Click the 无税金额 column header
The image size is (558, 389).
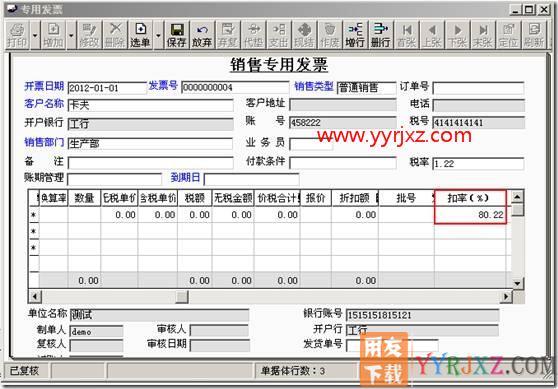pyautogui.click(x=233, y=198)
